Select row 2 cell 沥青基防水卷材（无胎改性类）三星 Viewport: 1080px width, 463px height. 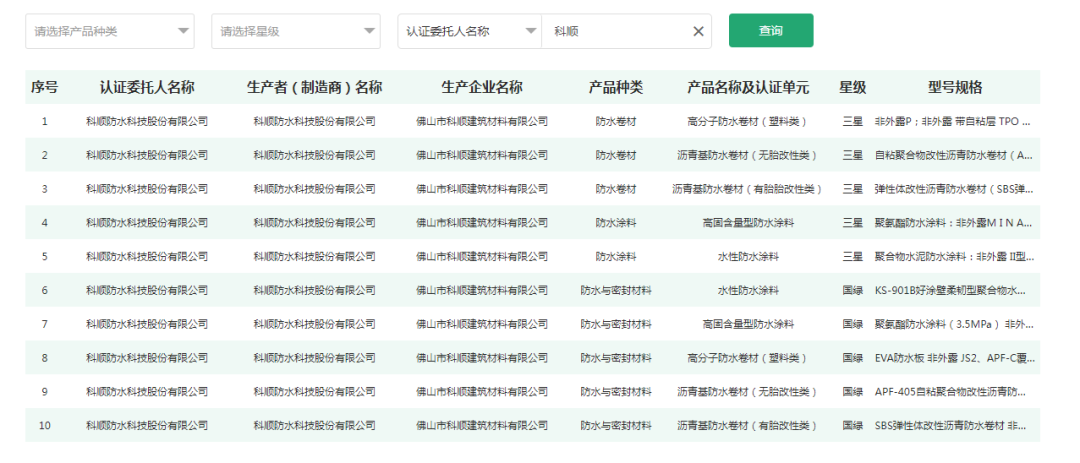click(x=747, y=155)
